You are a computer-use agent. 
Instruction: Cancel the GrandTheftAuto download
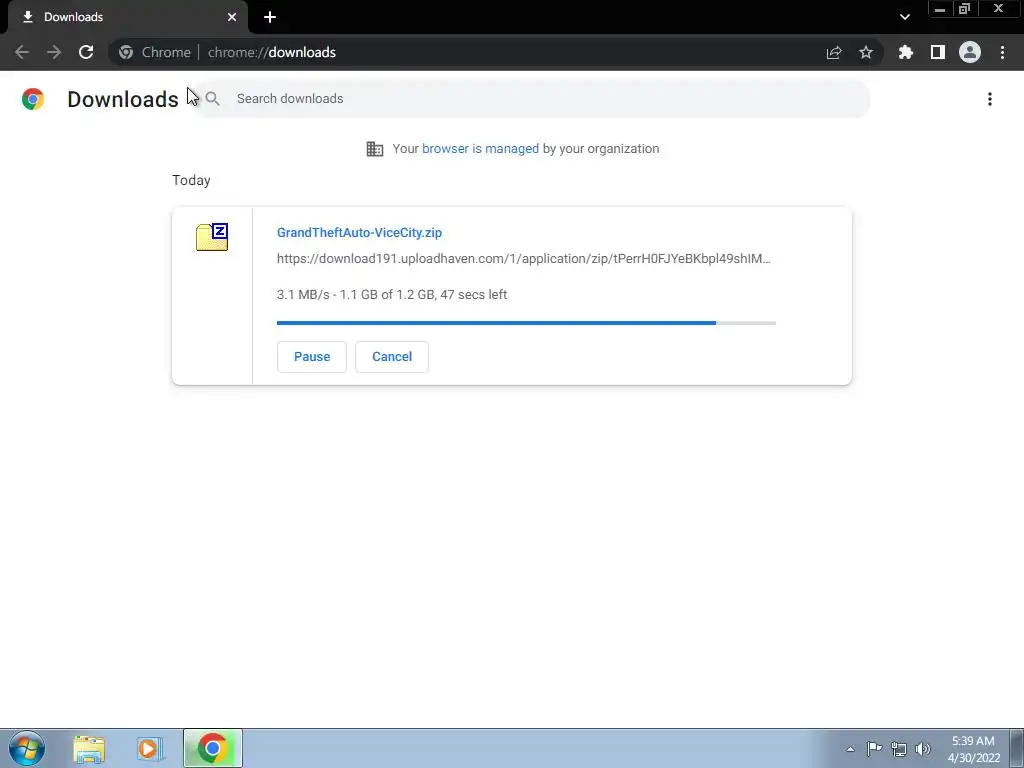point(392,357)
